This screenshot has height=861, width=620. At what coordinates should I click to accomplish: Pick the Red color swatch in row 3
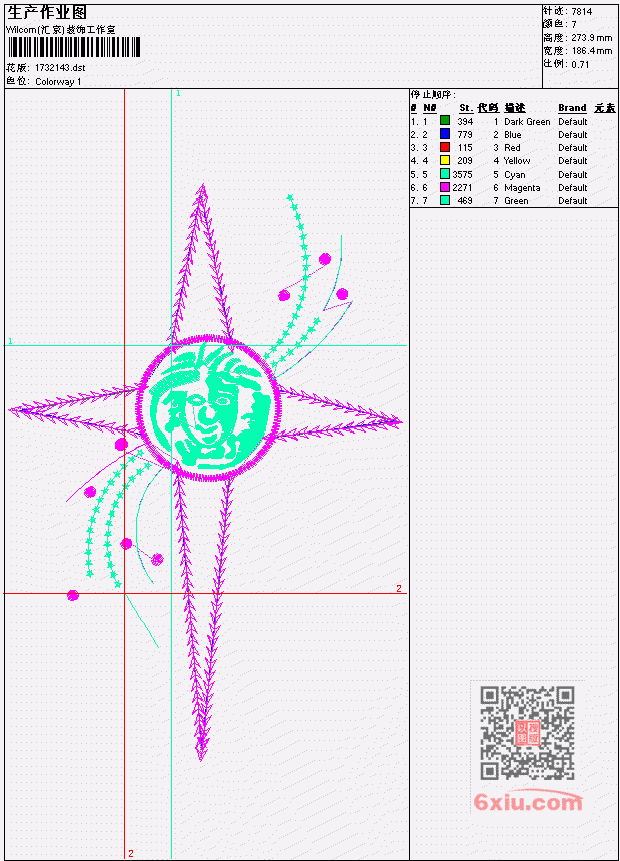tap(445, 147)
